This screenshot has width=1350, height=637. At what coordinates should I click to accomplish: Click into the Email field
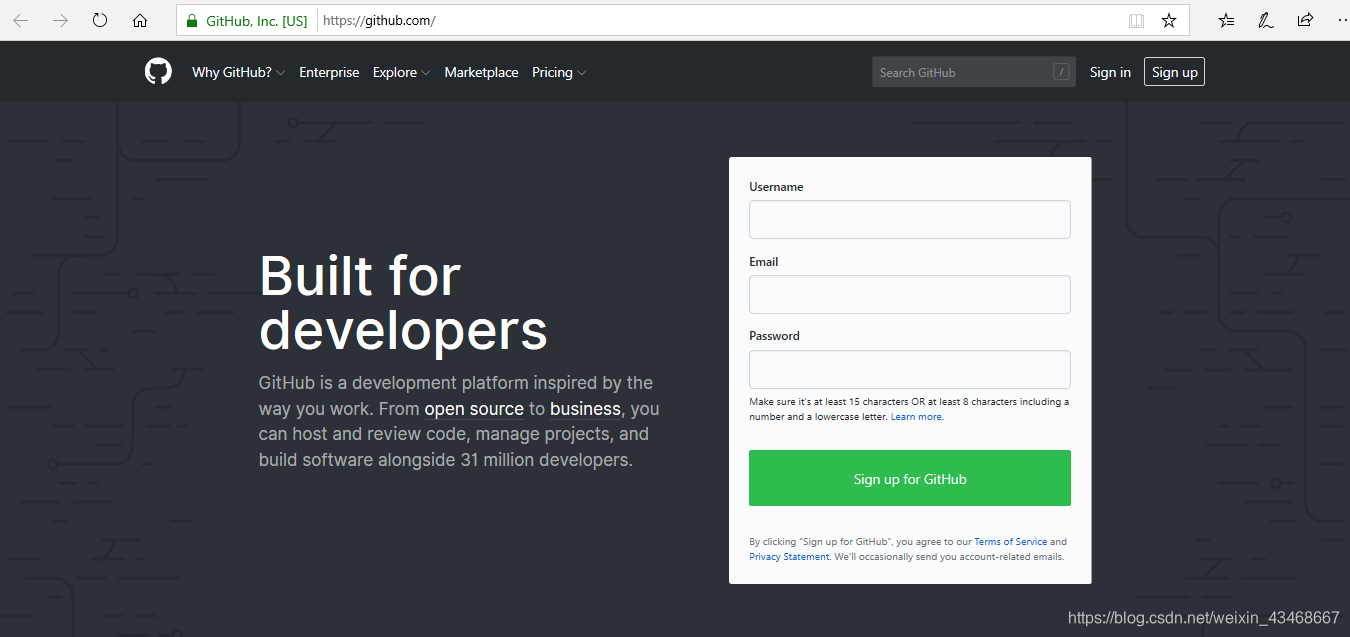pos(910,294)
